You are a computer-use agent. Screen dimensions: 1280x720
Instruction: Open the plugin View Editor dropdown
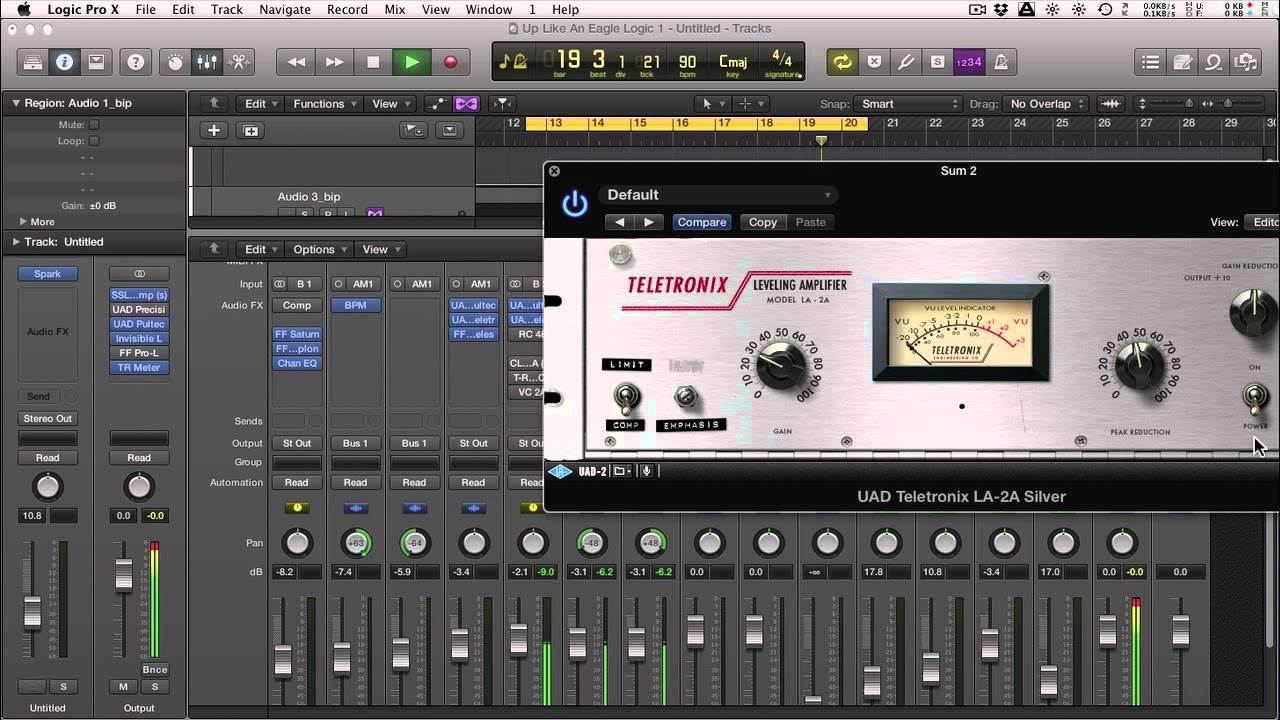click(1264, 222)
